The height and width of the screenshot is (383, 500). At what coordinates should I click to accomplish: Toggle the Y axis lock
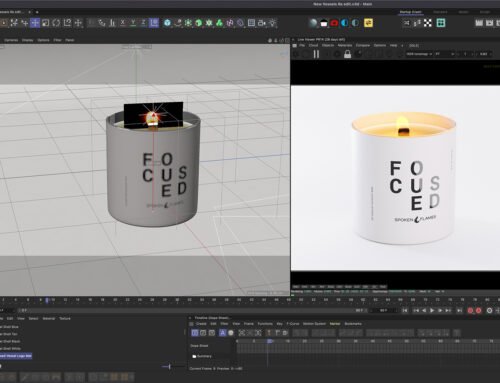pyautogui.click(x=133, y=23)
